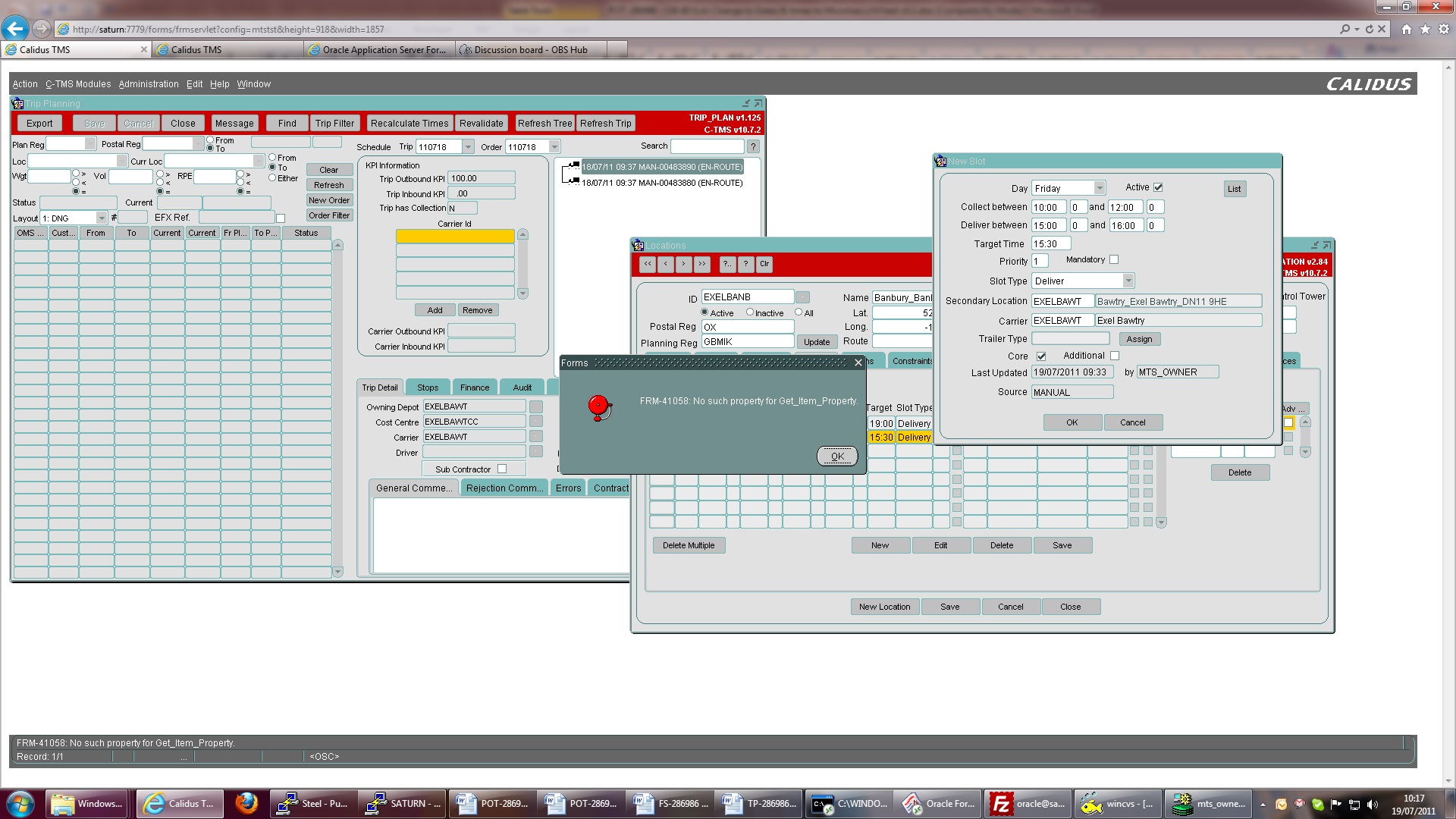The image size is (1456, 819).
Task: Toggle the Active checkbox in New Slot
Action: tap(1158, 187)
